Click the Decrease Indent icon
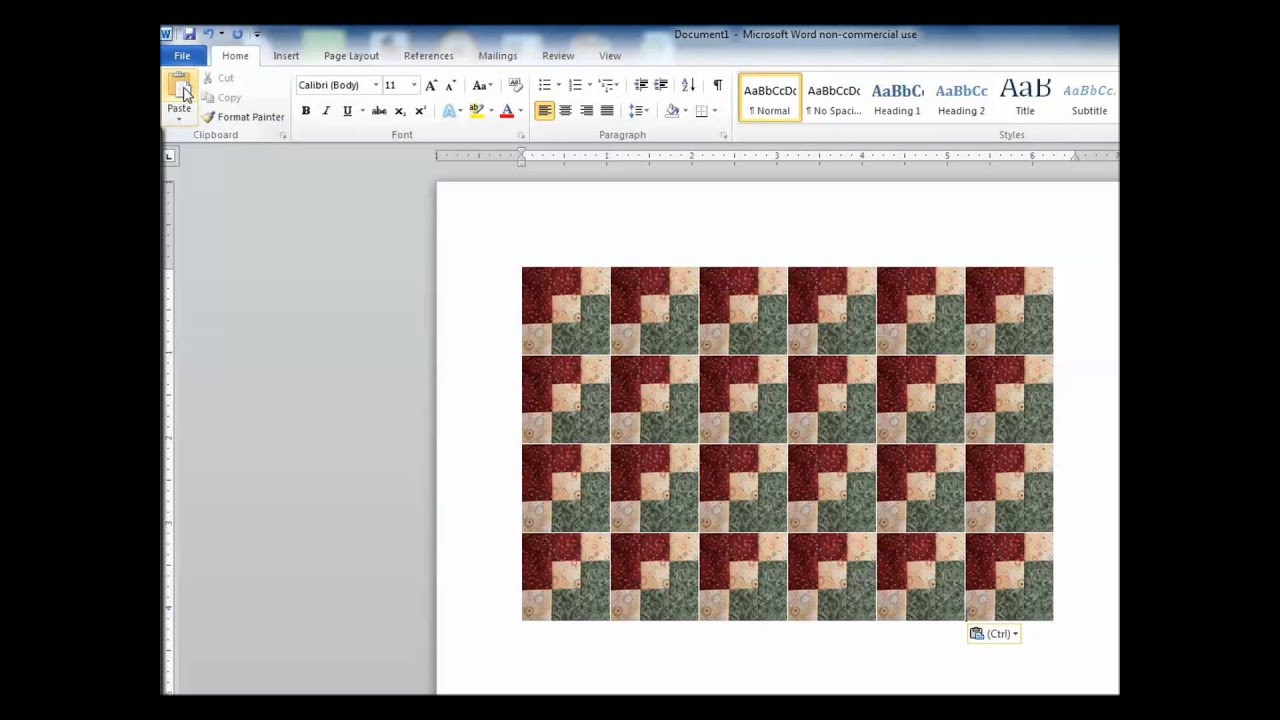The width and height of the screenshot is (1280, 720). coord(641,85)
